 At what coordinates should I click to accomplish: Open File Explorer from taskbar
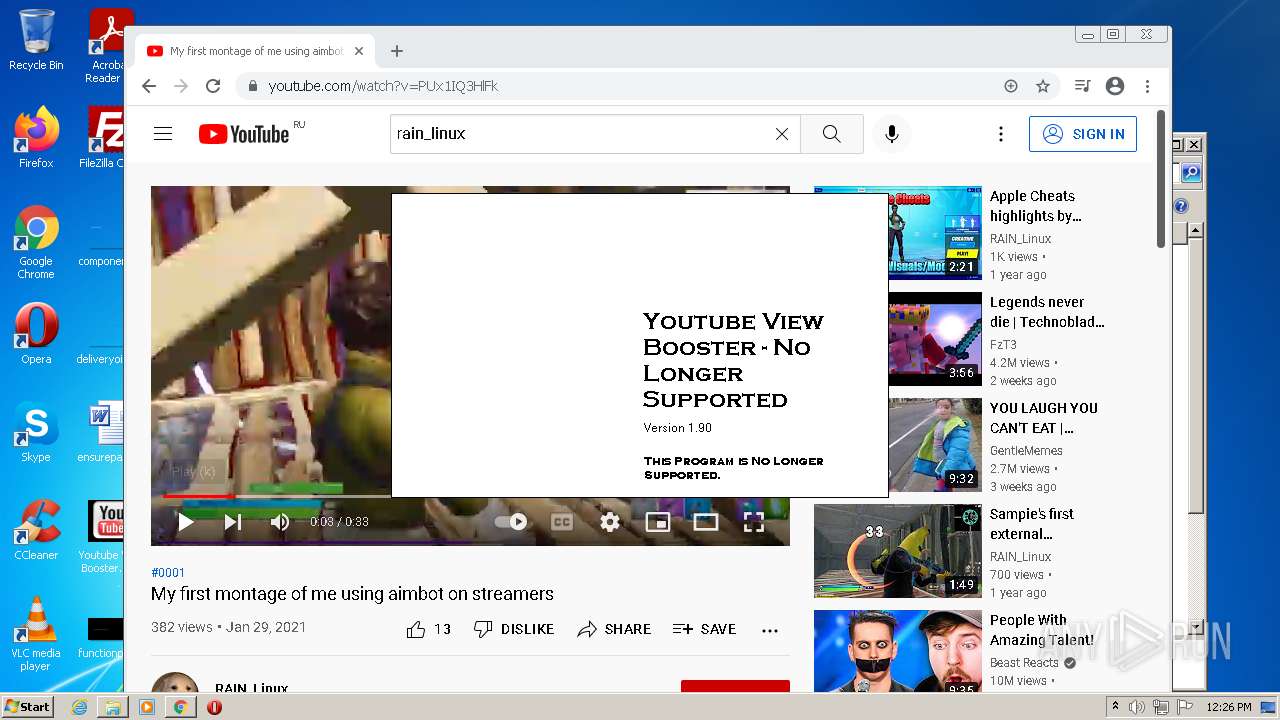click(x=113, y=707)
